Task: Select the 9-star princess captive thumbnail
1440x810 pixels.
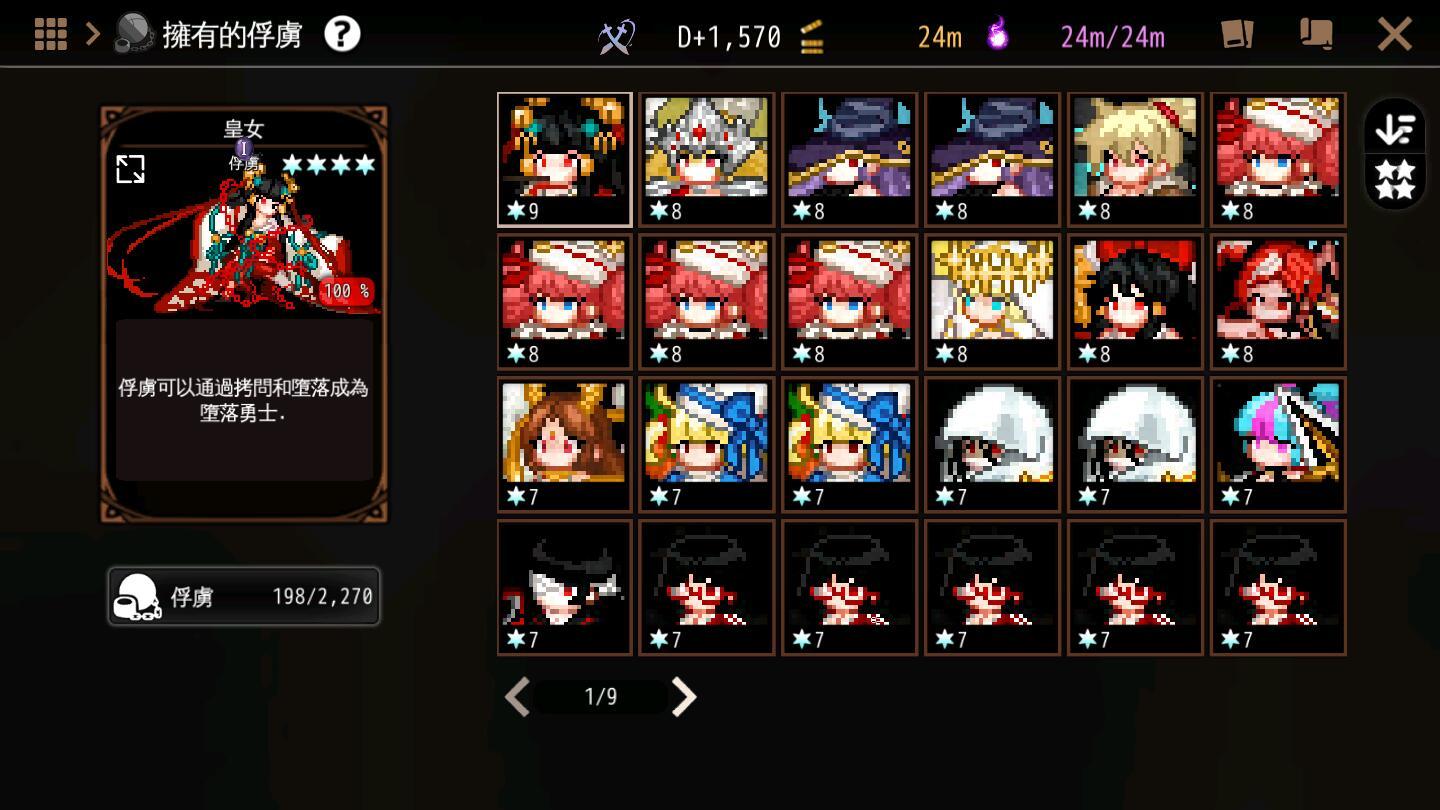Action: 565,160
